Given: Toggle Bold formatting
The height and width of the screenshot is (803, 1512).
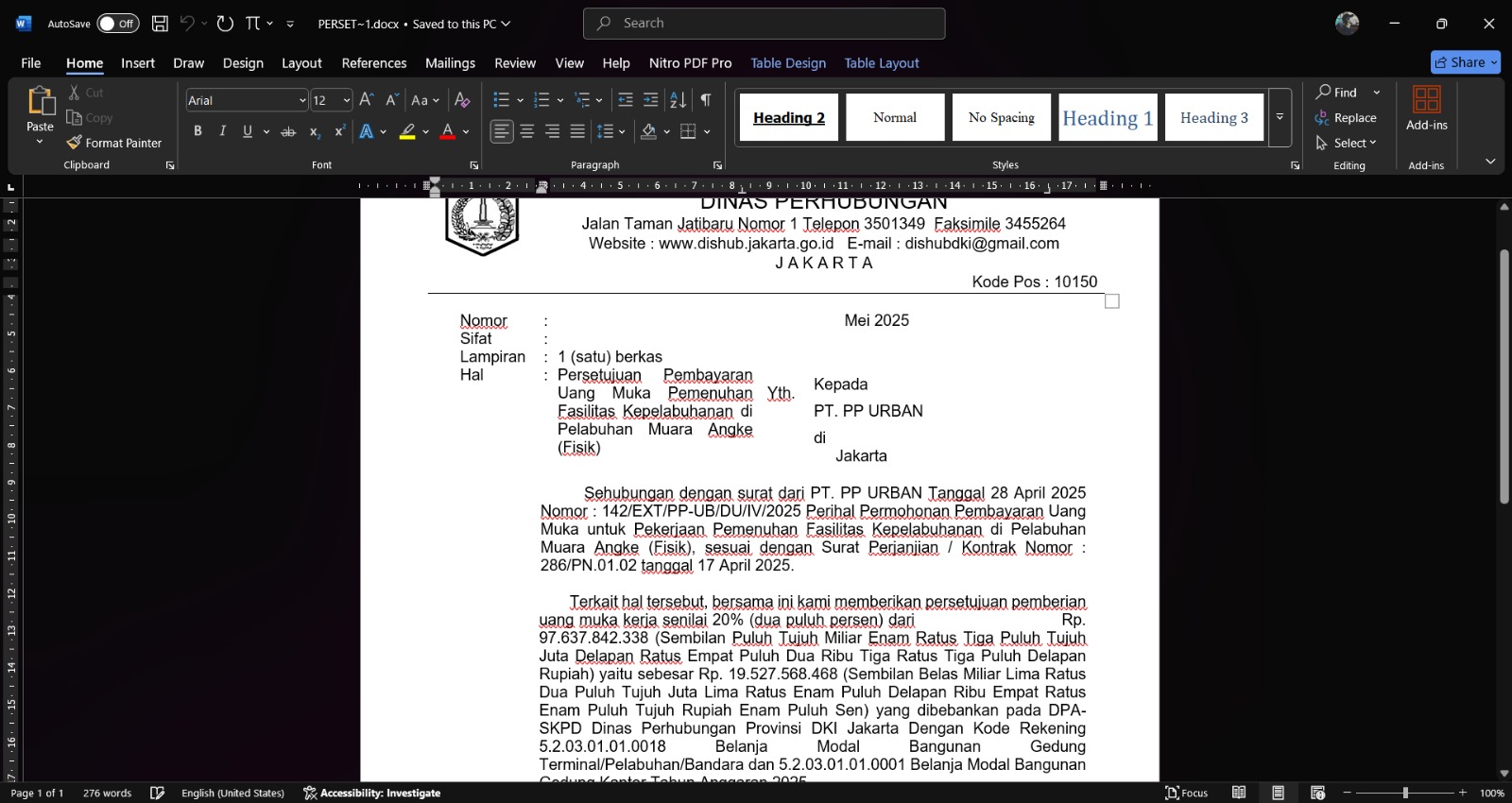Looking at the screenshot, I should [198, 131].
